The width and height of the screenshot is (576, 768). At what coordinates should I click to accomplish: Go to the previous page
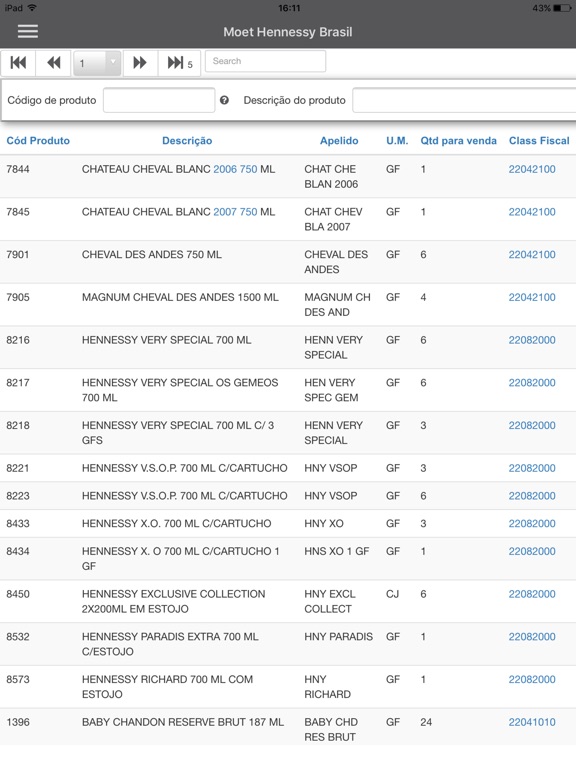point(53,63)
